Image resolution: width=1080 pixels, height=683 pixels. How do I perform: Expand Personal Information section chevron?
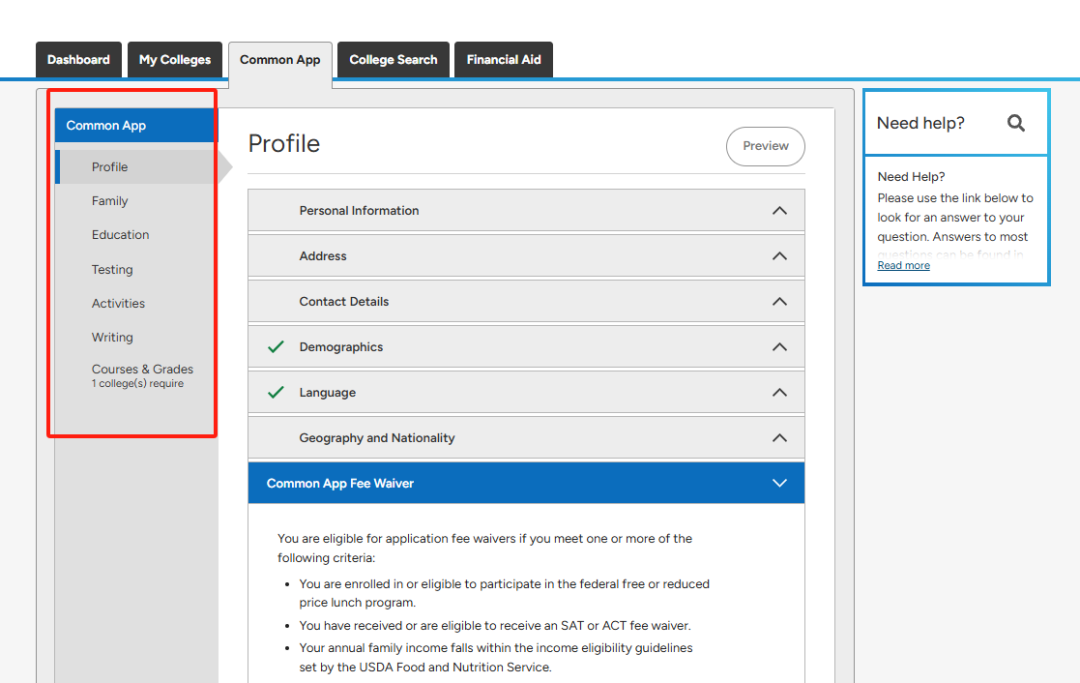tap(779, 211)
